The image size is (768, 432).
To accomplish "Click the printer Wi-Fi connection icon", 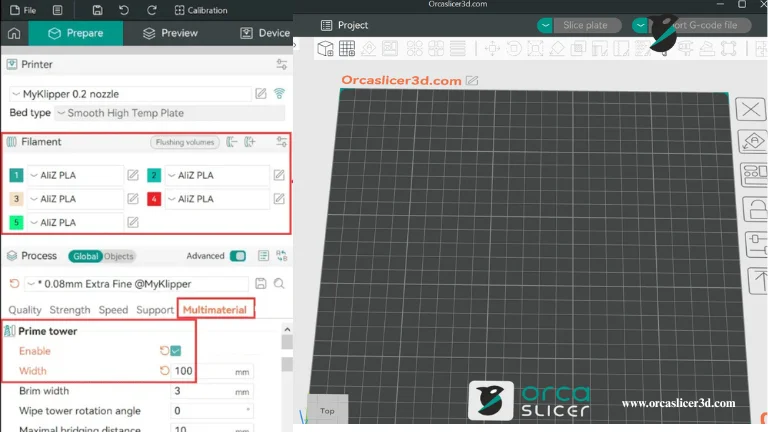I will [279, 94].
